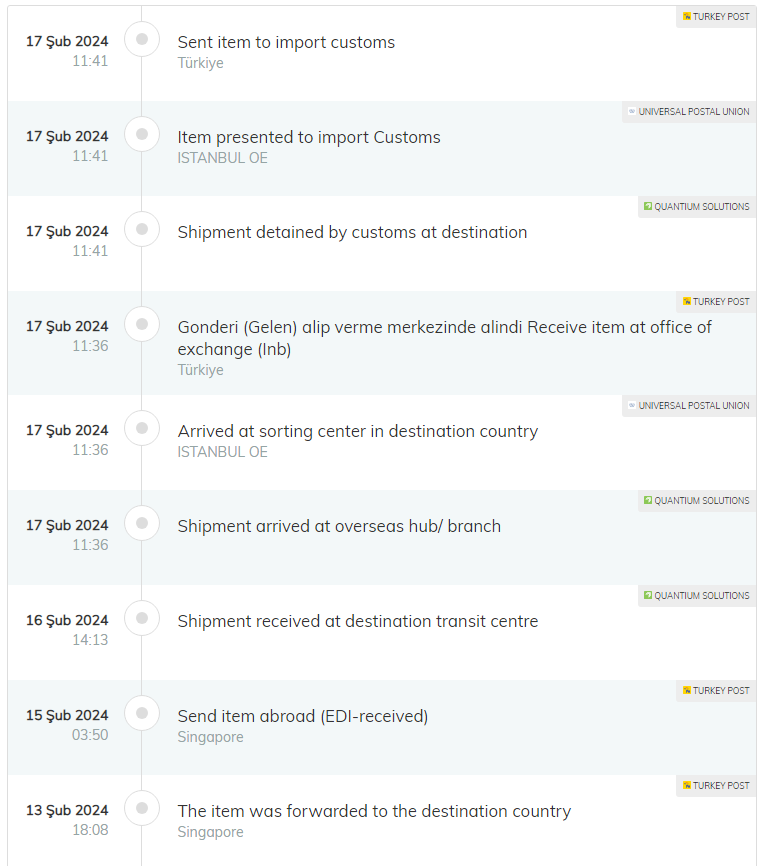Screen dimensions: 770x866
Task: Click Universal Postal Union badge on 'Arrived at sorting center'
Action: pos(689,406)
